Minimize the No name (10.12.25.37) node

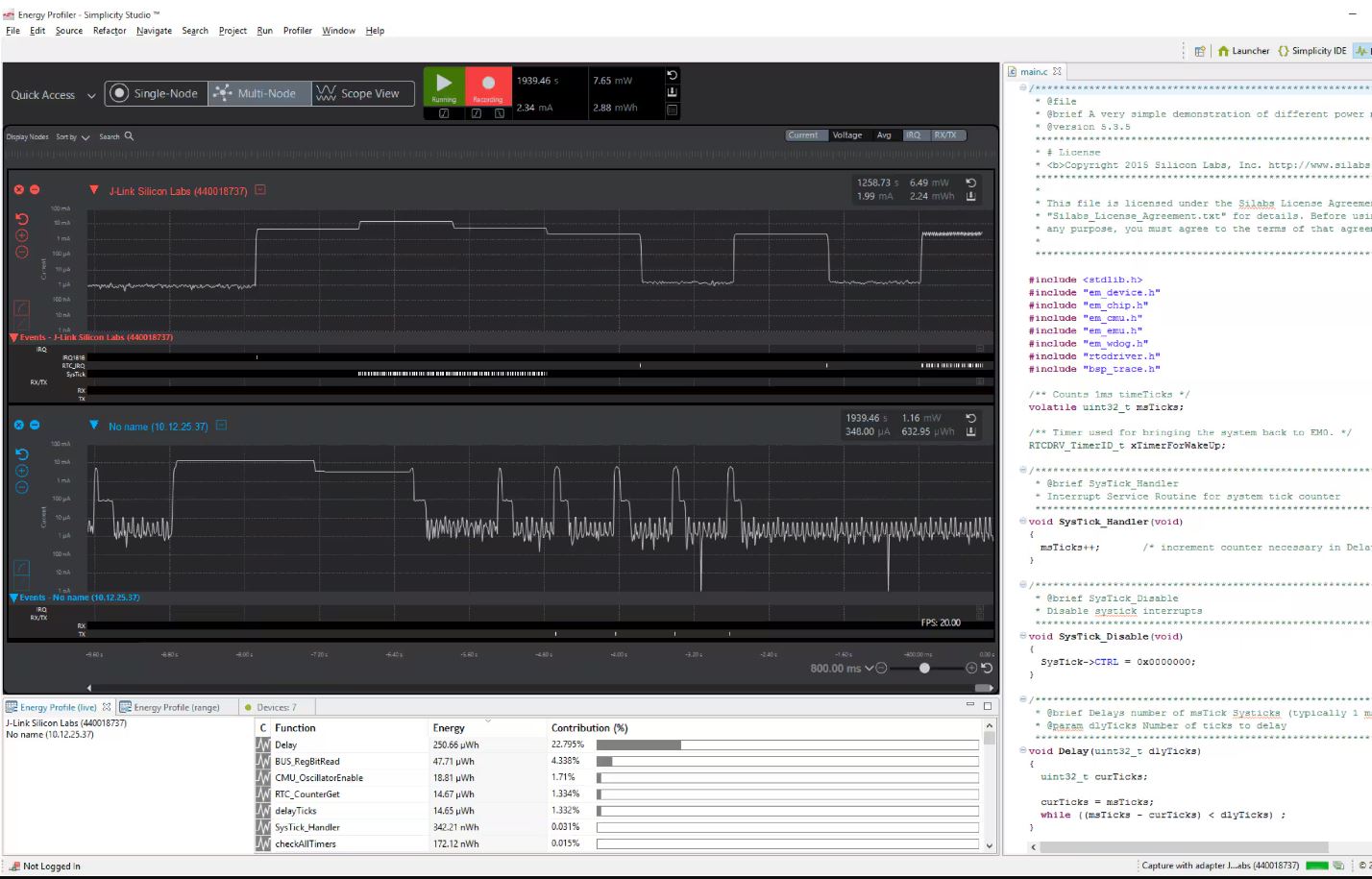[35, 425]
